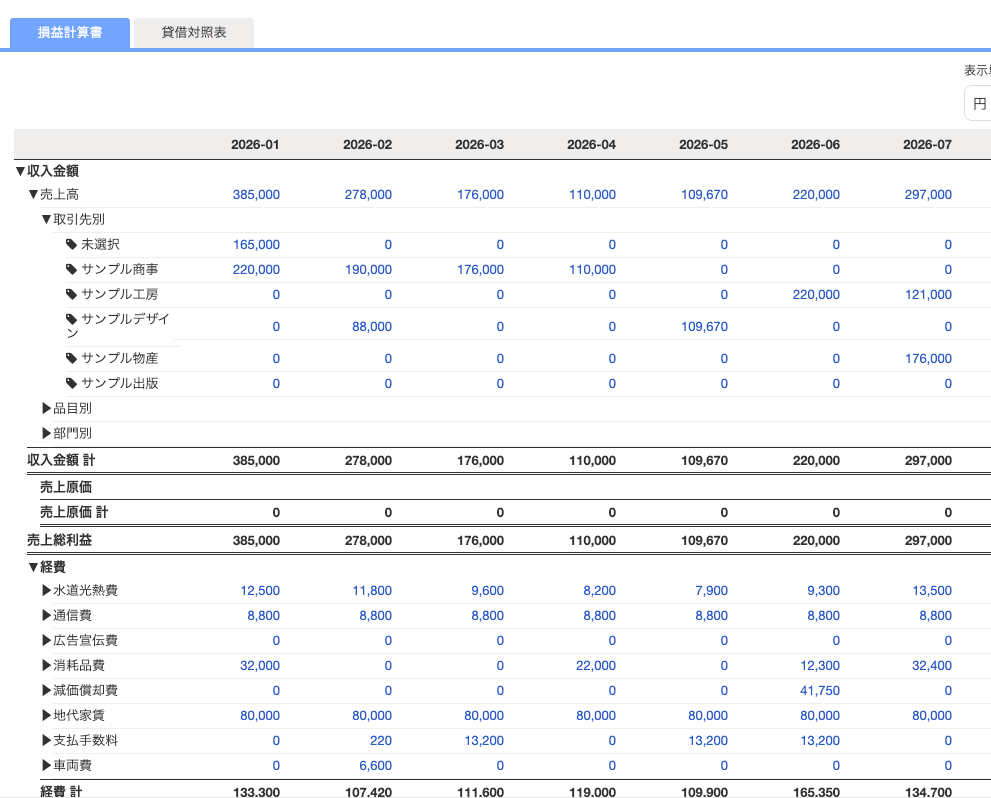
Task: Expand the 通信費 row
Action: click(46, 615)
